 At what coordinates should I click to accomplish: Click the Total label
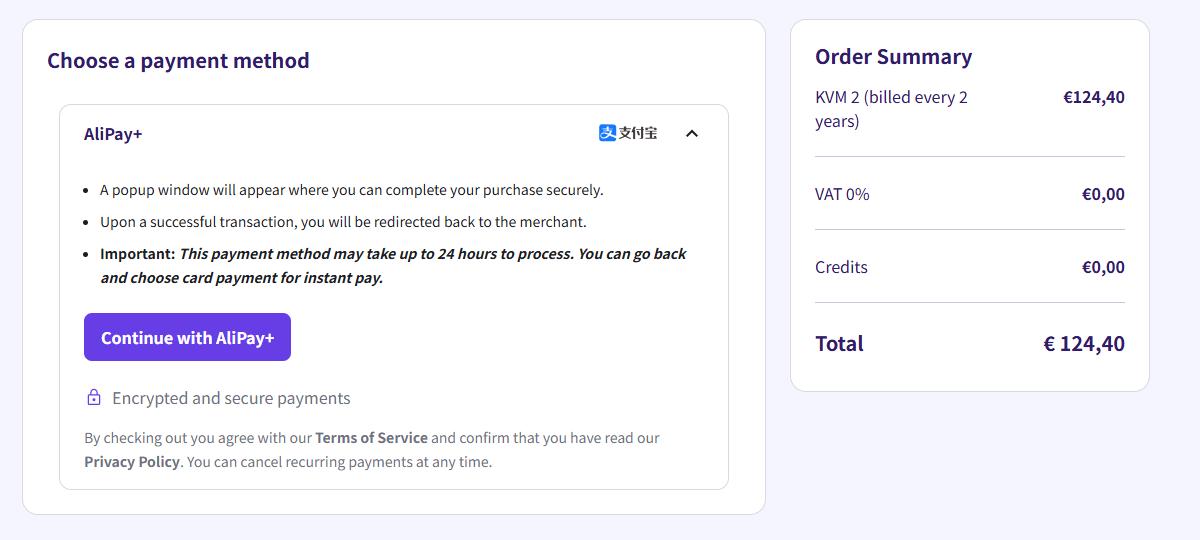click(x=839, y=344)
